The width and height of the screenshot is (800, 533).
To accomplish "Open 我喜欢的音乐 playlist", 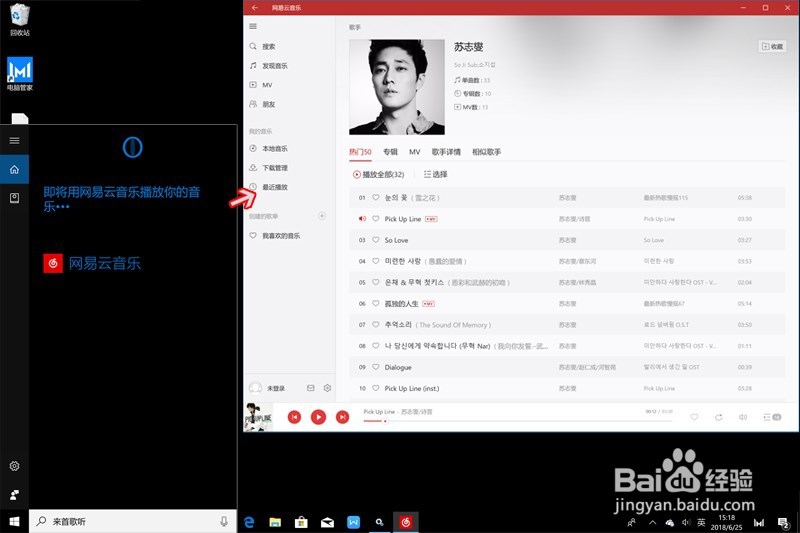I will tap(281, 236).
